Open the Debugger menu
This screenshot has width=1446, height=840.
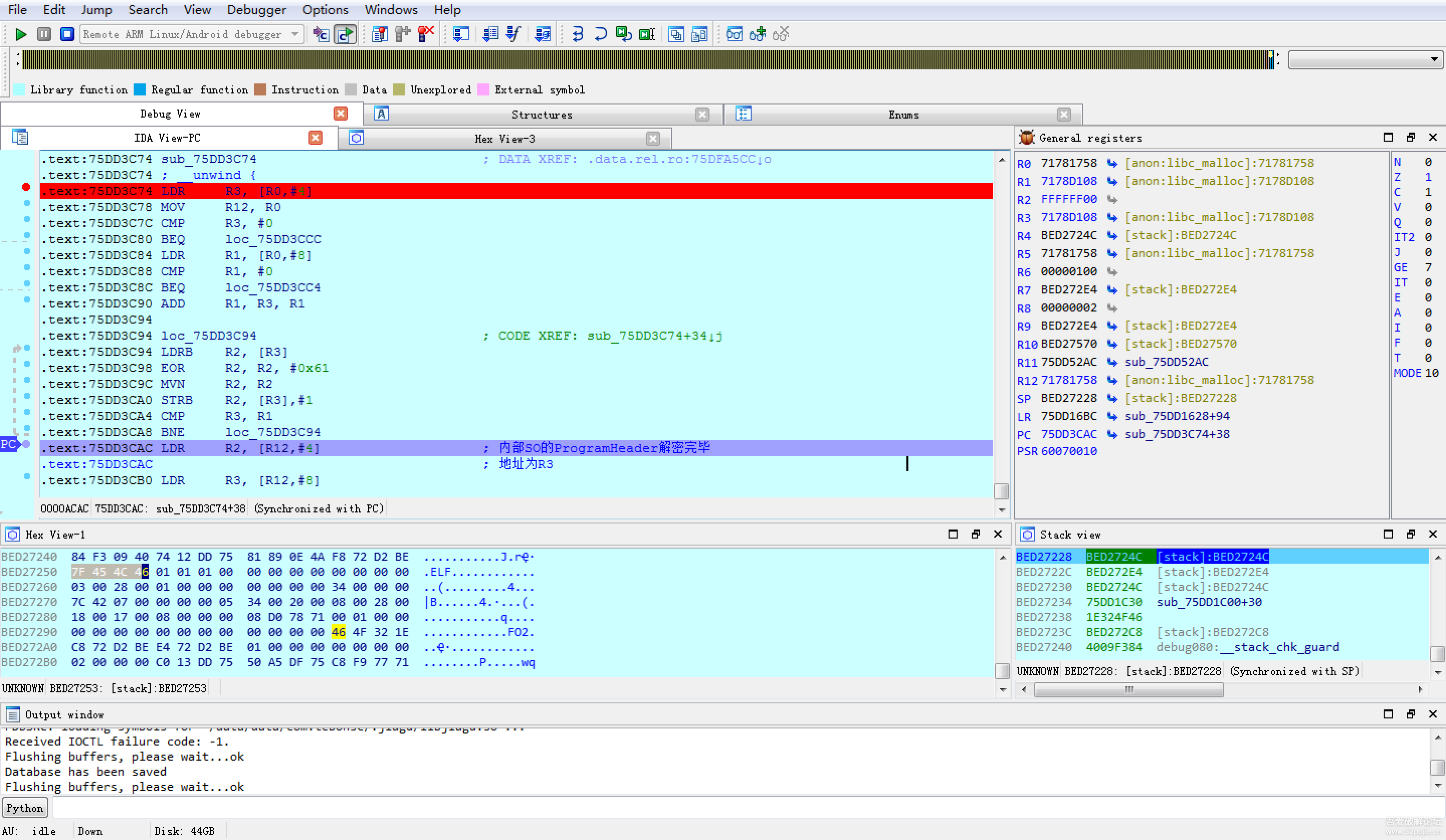256,10
